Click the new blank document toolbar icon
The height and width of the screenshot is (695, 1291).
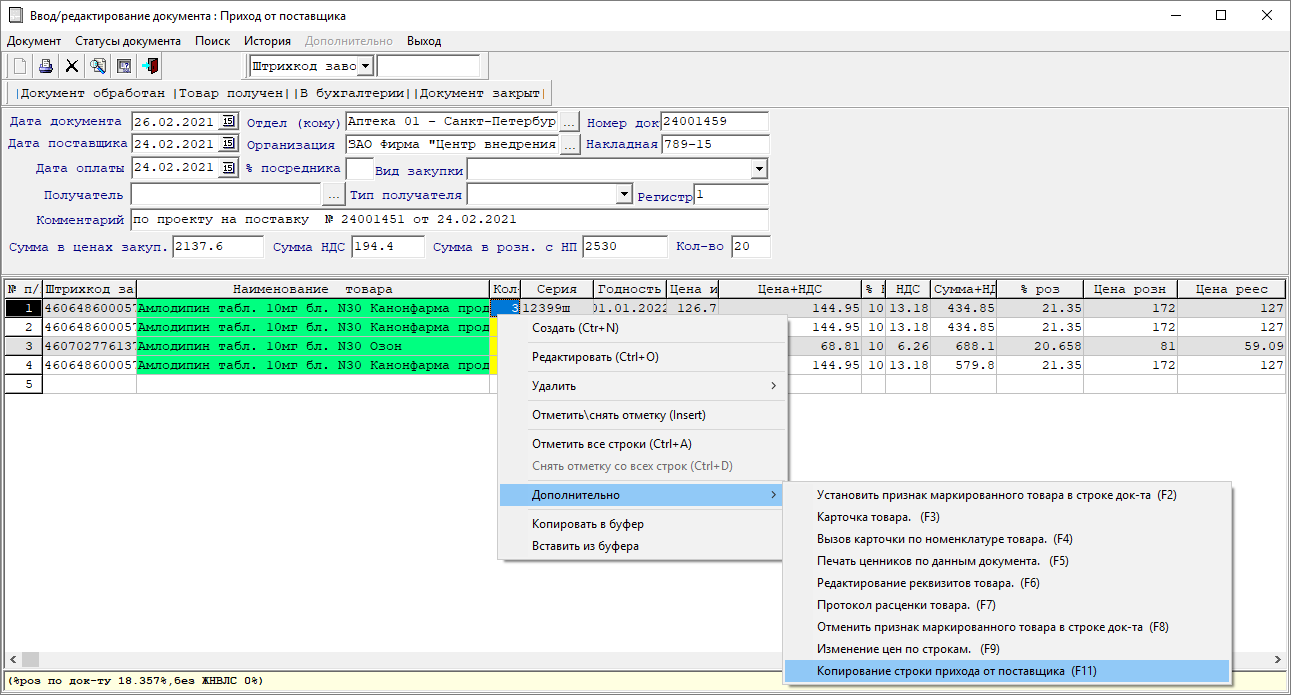click(20, 66)
